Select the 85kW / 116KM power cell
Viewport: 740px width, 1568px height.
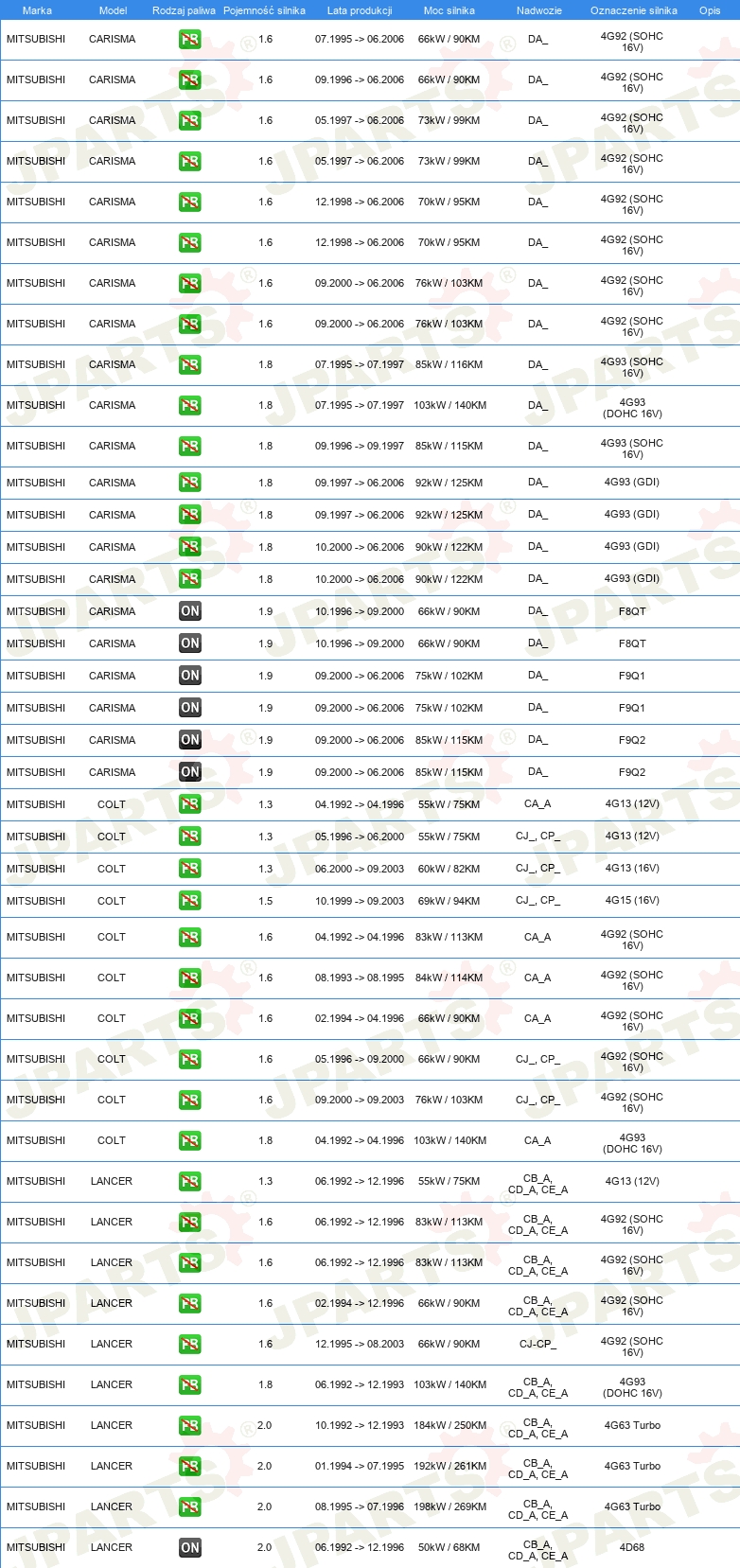449,364
